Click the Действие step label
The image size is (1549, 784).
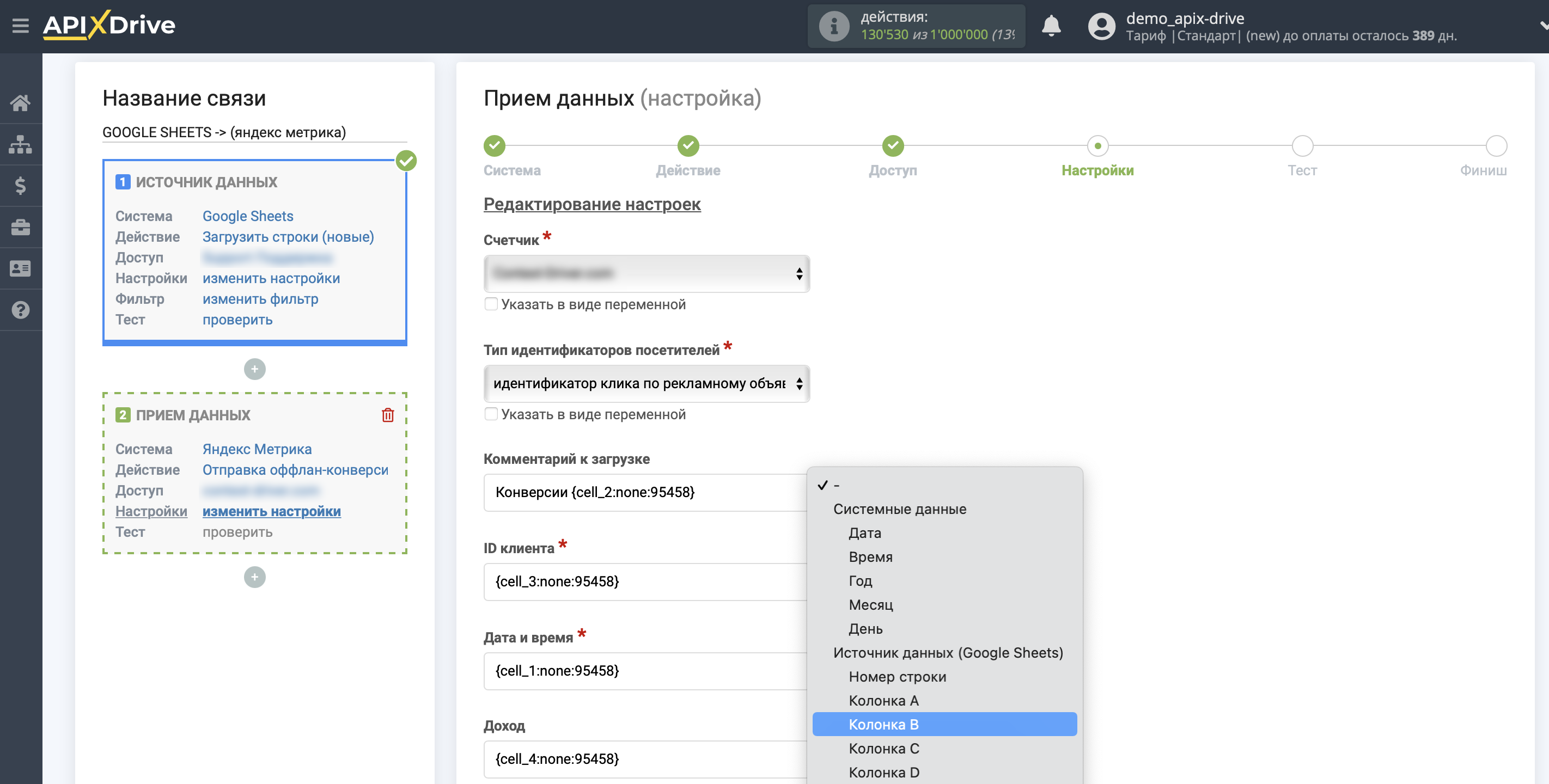click(688, 171)
